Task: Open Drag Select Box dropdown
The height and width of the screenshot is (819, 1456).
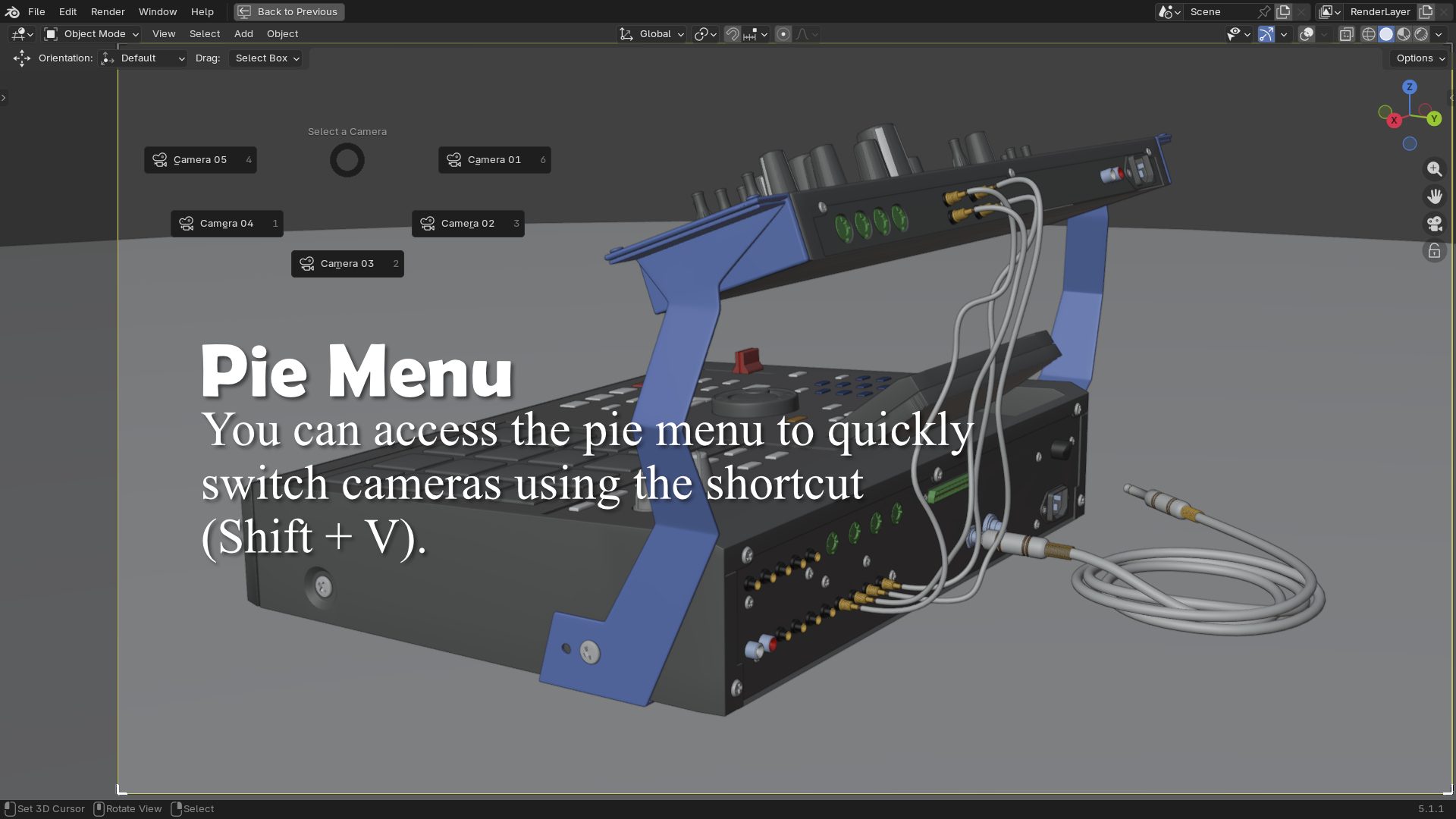Action: (266, 58)
